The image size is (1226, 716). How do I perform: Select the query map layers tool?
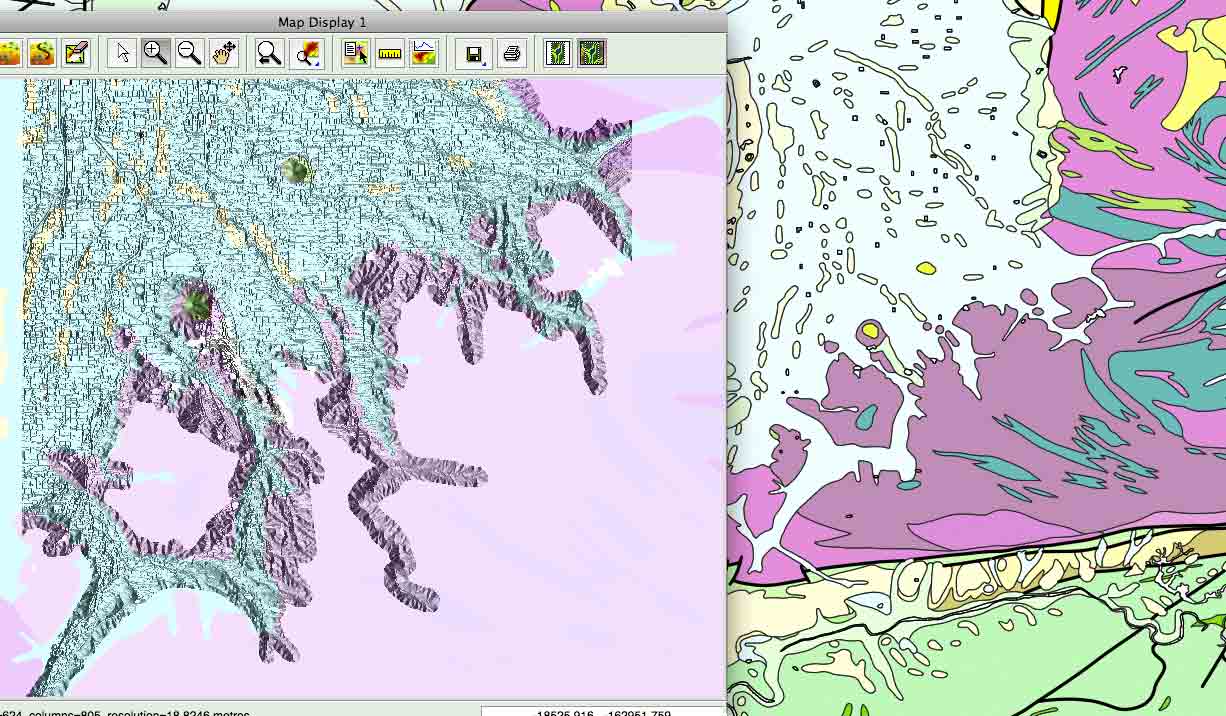[x=355, y=52]
